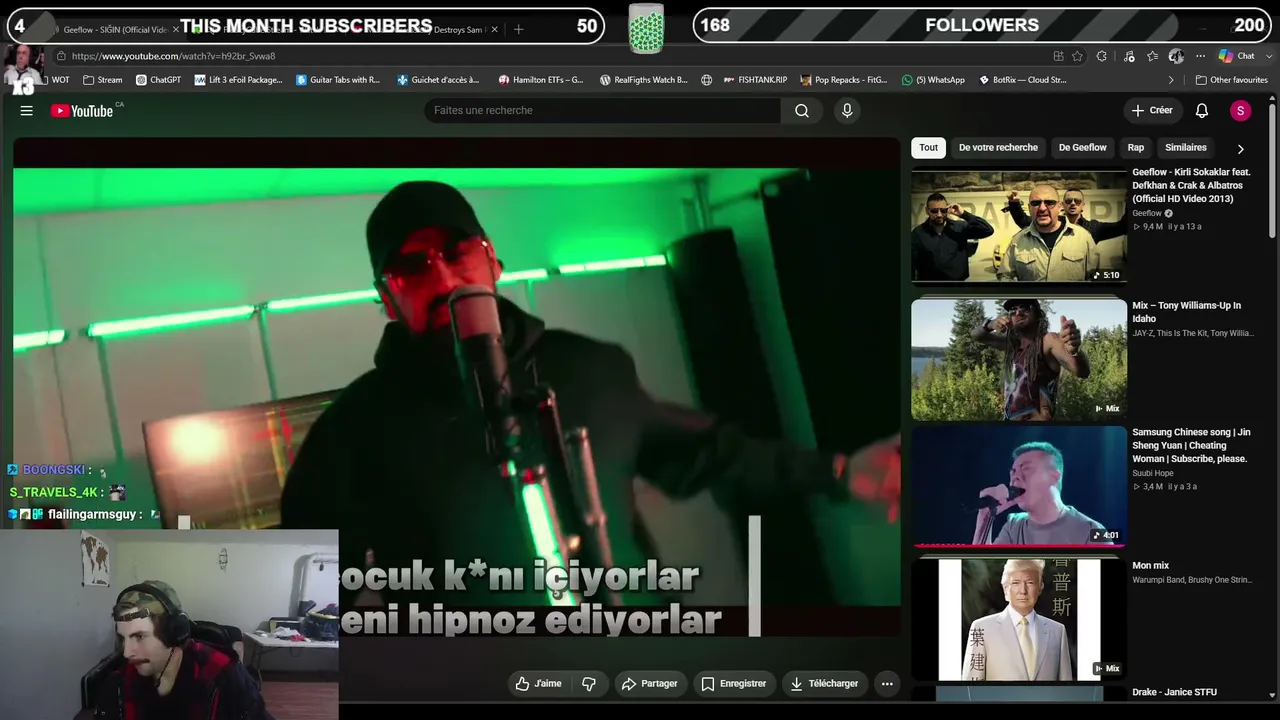Open Samsung Chinese song video thumbnail
This screenshot has height=720, width=1280.
tap(1019, 486)
